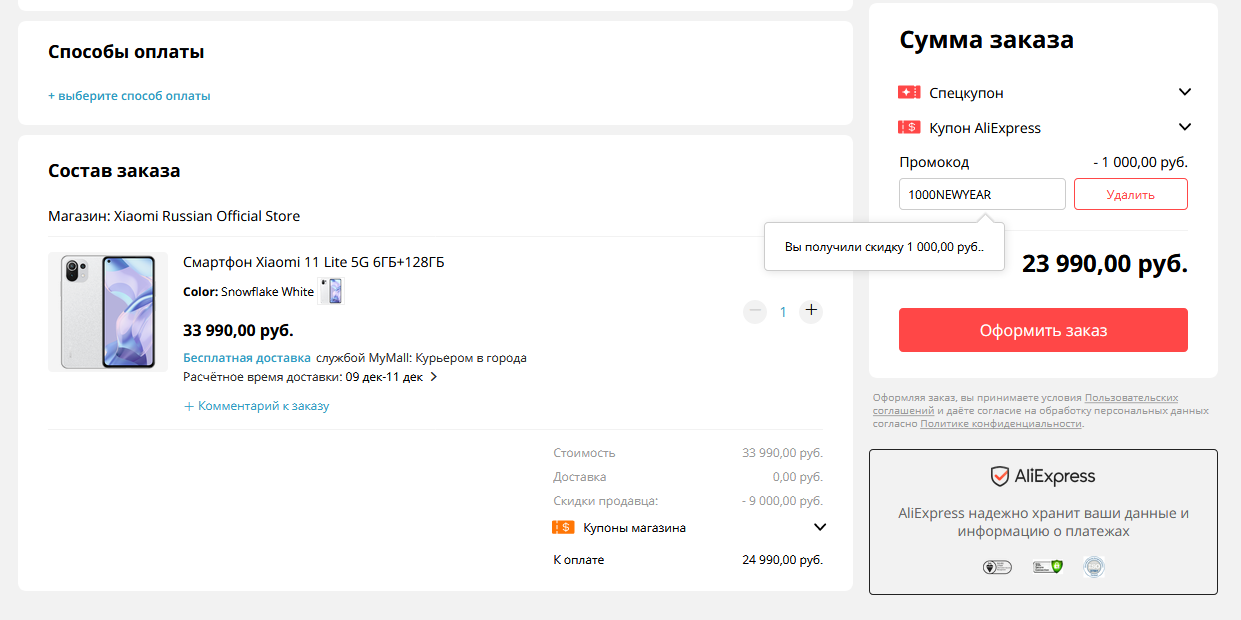Select the Snowflake White color swatch
The image size is (1241, 620).
(331, 291)
